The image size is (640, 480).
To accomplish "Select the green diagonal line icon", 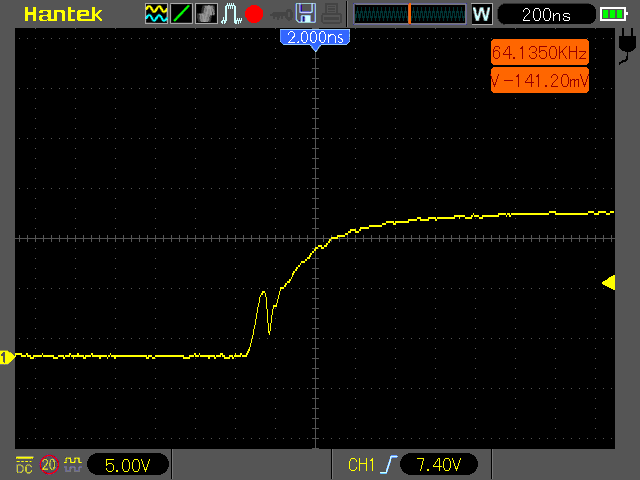I will pyautogui.click(x=181, y=13).
